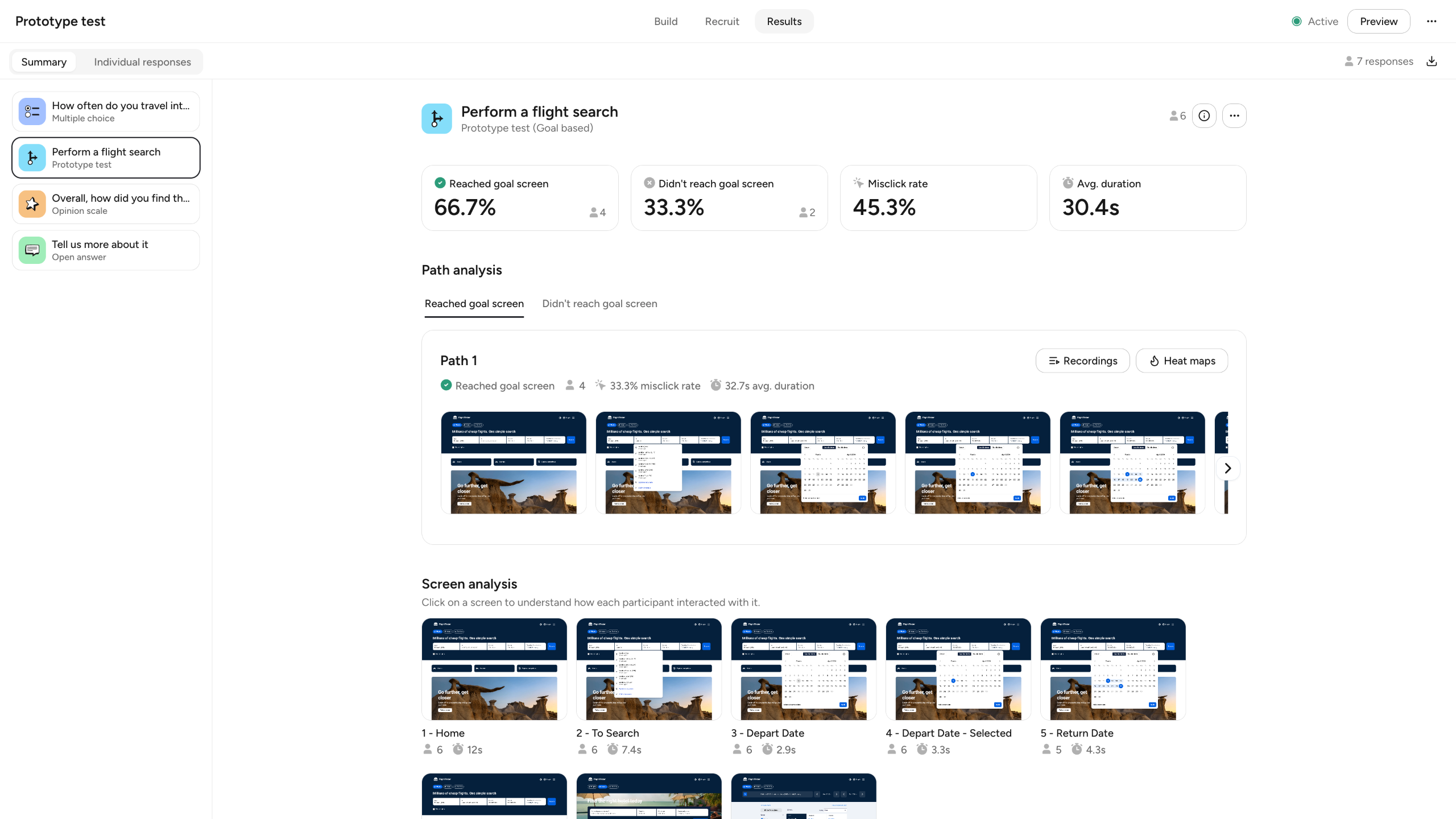This screenshot has width=1456, height=819.
Task: Go to the Recruit tab
Action: 722,22
